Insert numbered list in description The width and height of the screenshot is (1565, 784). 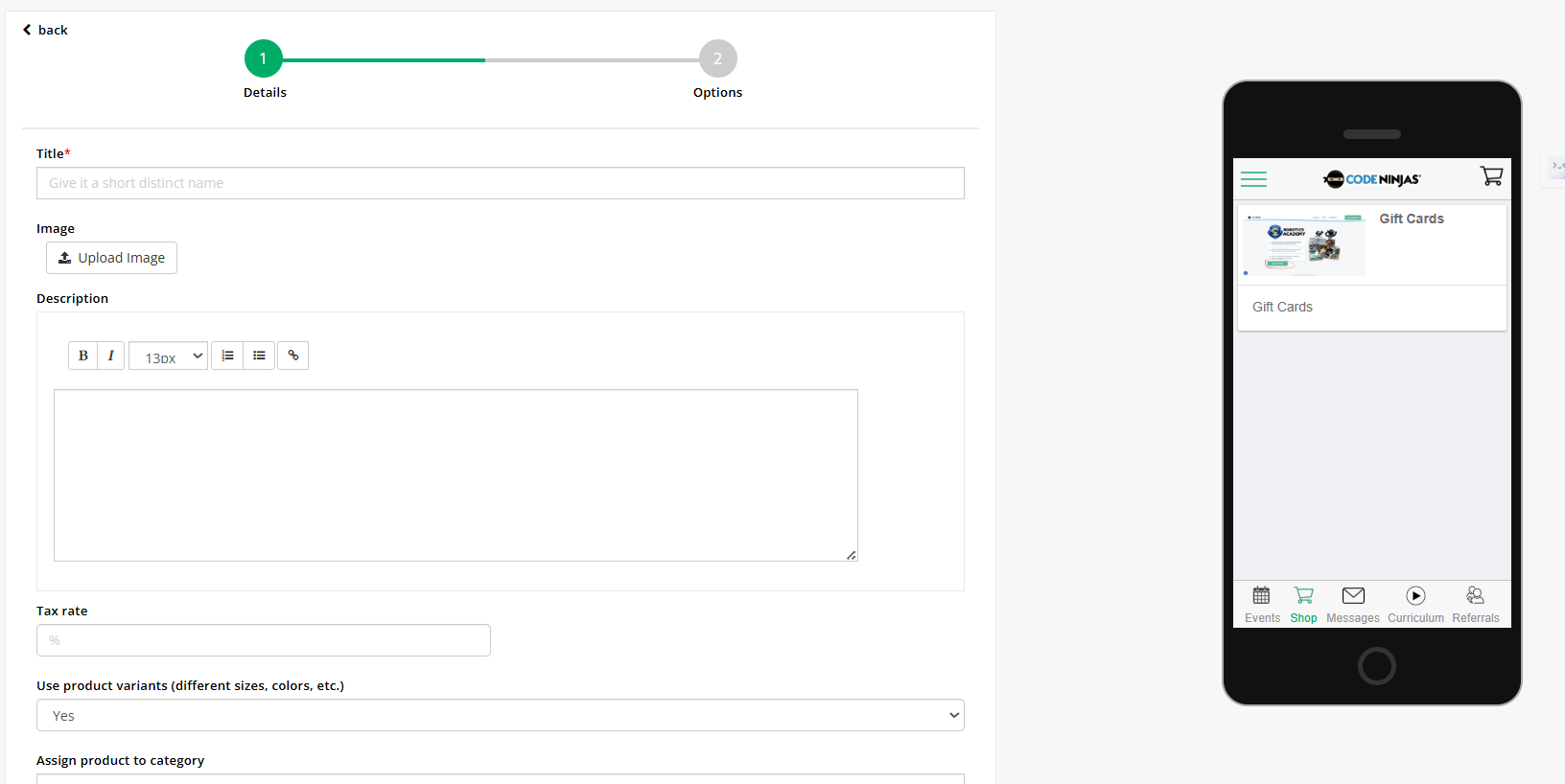point(227,356)
